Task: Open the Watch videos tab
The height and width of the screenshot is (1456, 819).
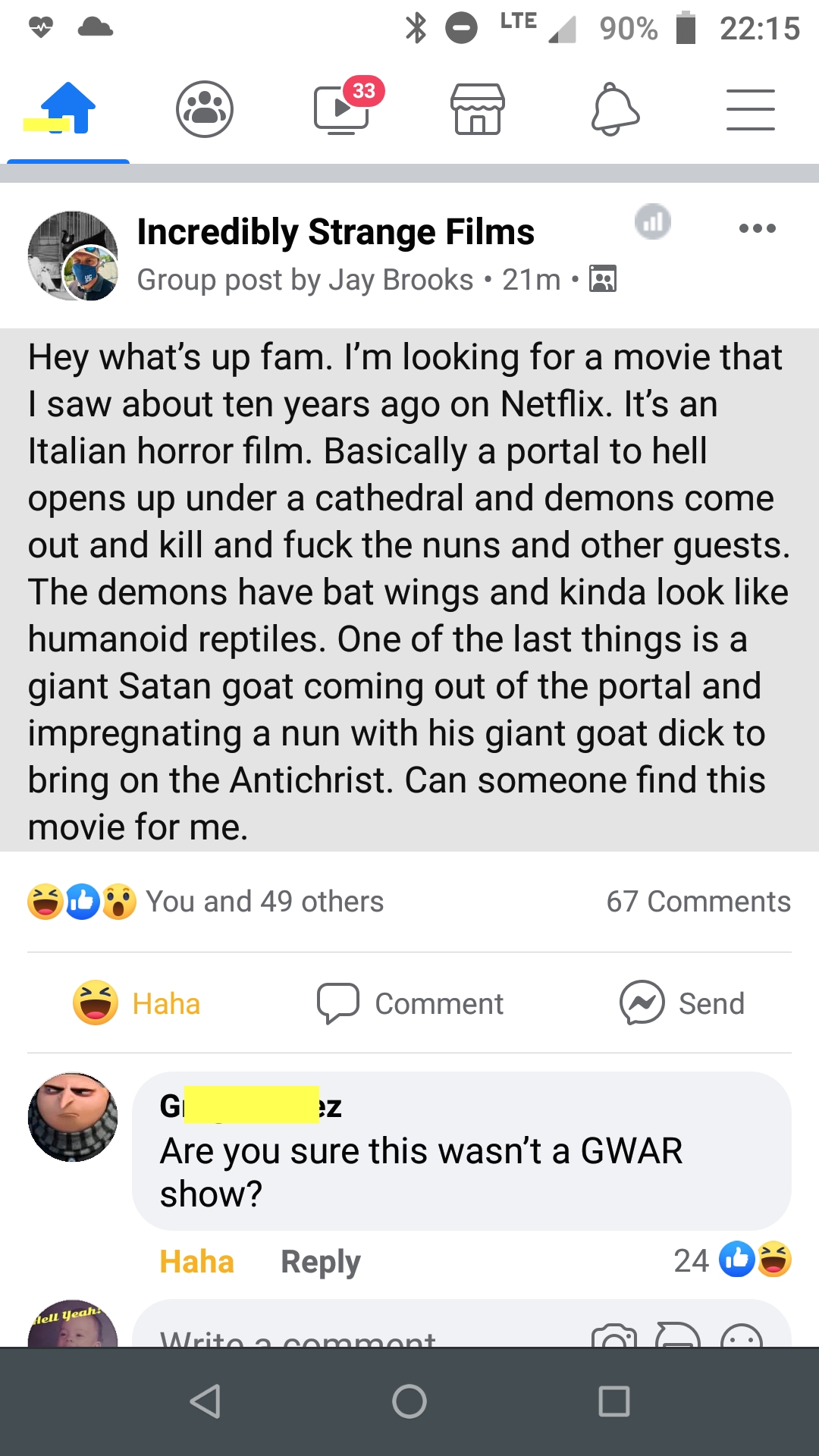Action: click(341, 110)
